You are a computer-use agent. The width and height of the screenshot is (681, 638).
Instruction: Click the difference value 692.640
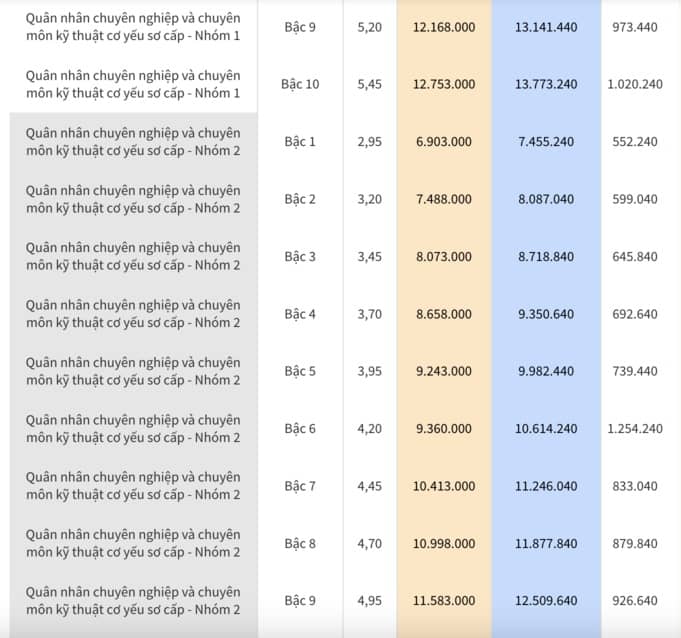click(635, 314)
